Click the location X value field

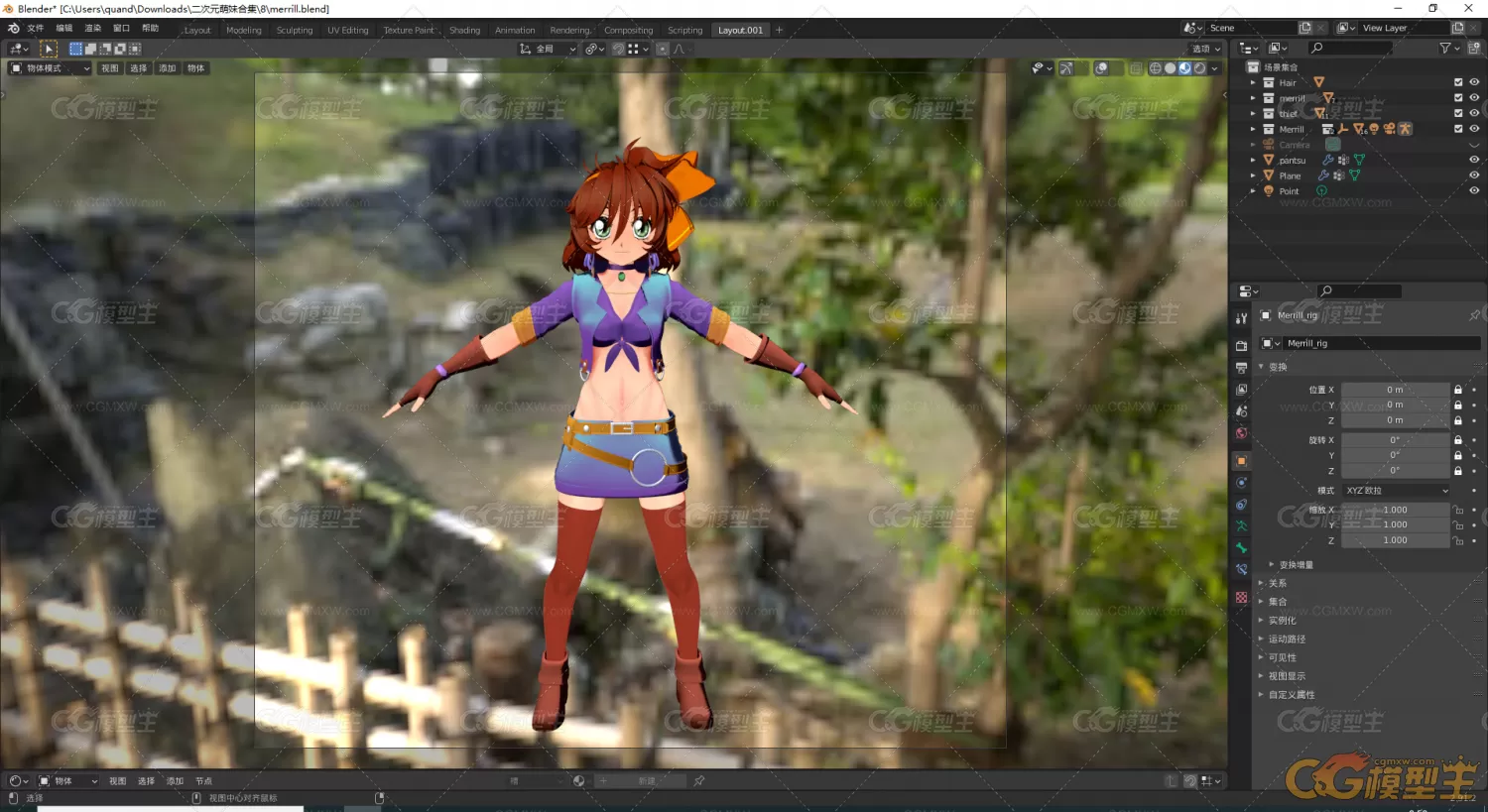[1396, 390]
